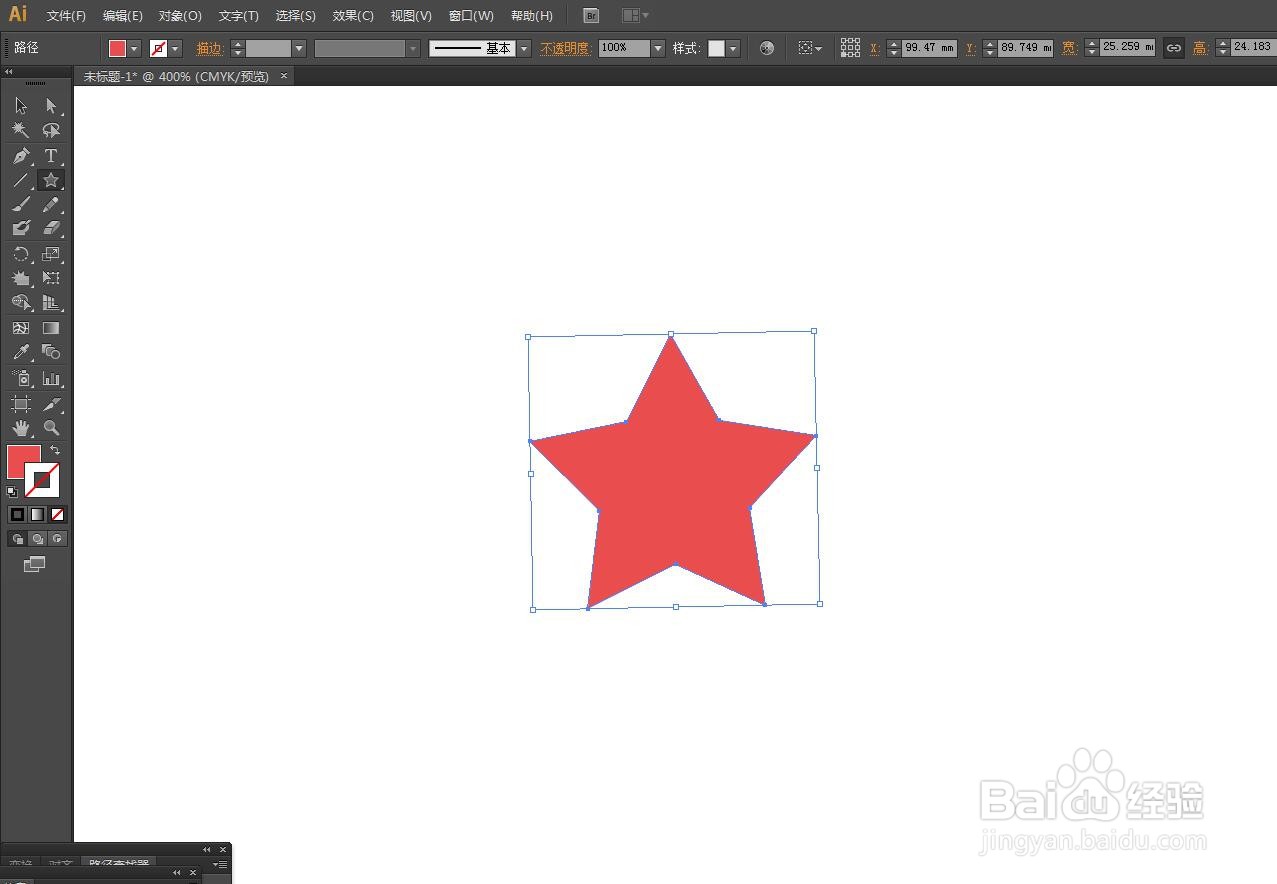Select the Free Transform tool
Image resolution: width=1277 pixels, height=884 pixels.
click(x=51, y=278)
